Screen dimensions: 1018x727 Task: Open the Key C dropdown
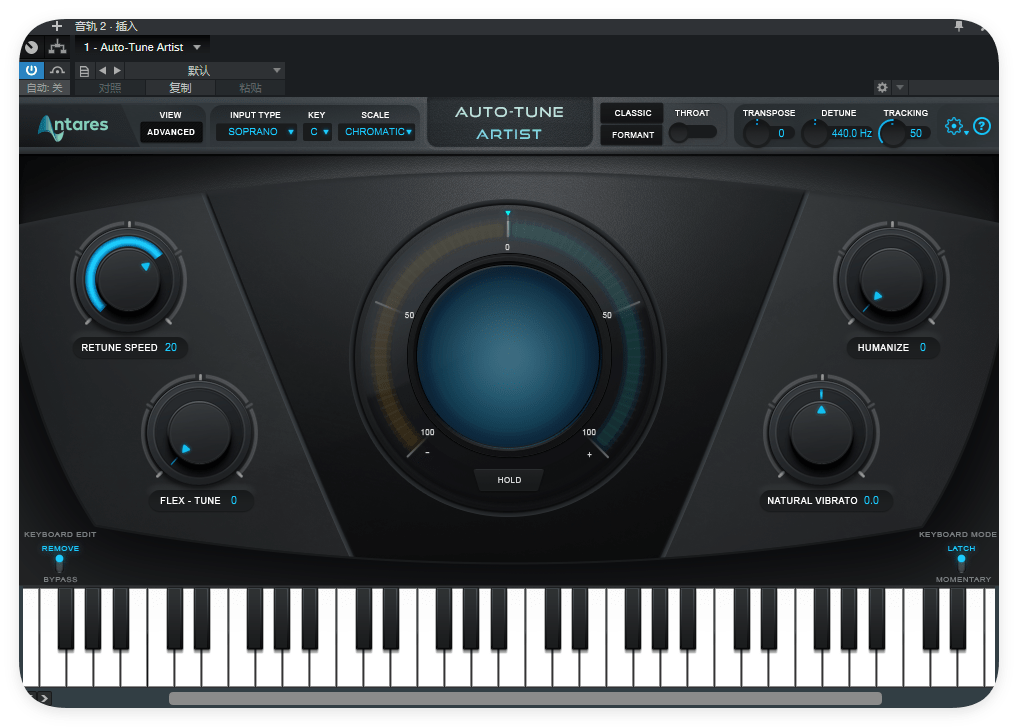pos(317,132)
